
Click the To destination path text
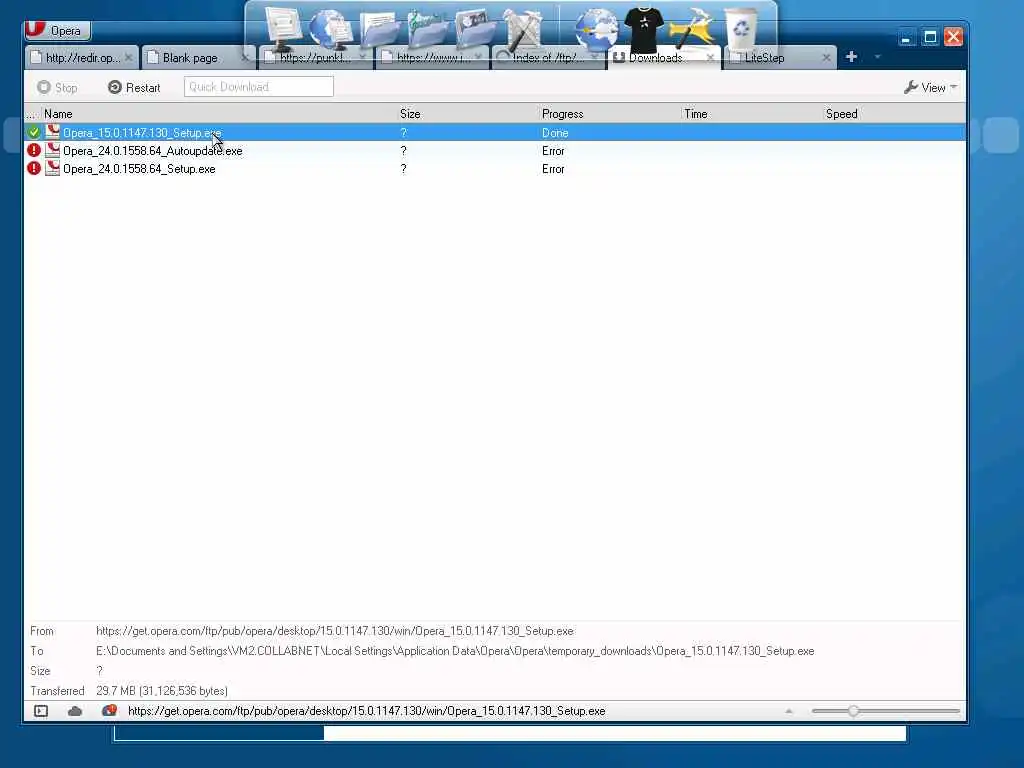[455, 651]
